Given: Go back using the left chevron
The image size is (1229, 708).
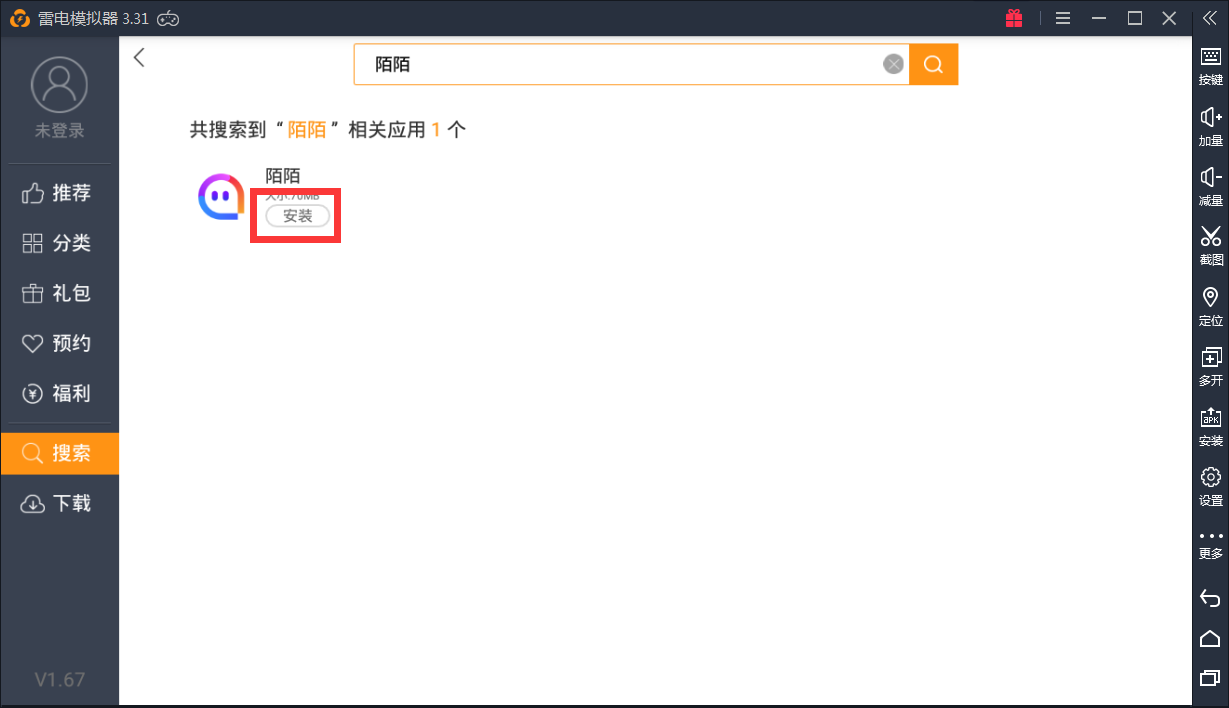Looking at the screenshot, I should click(x=140, y=58).
